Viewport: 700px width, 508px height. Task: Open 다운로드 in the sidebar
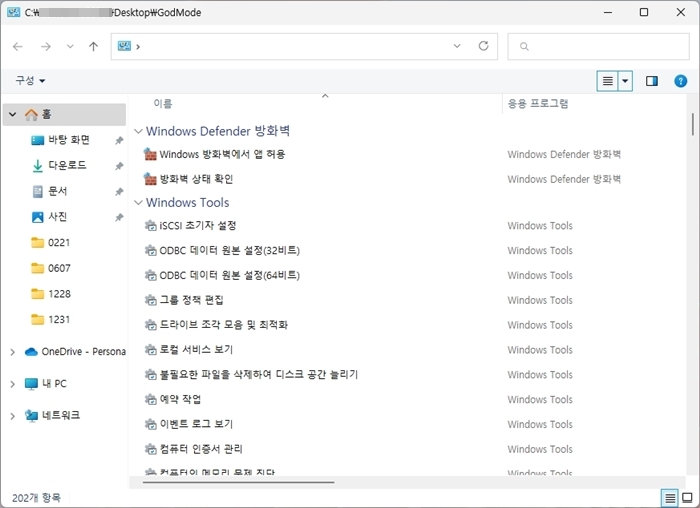(67, 166)
